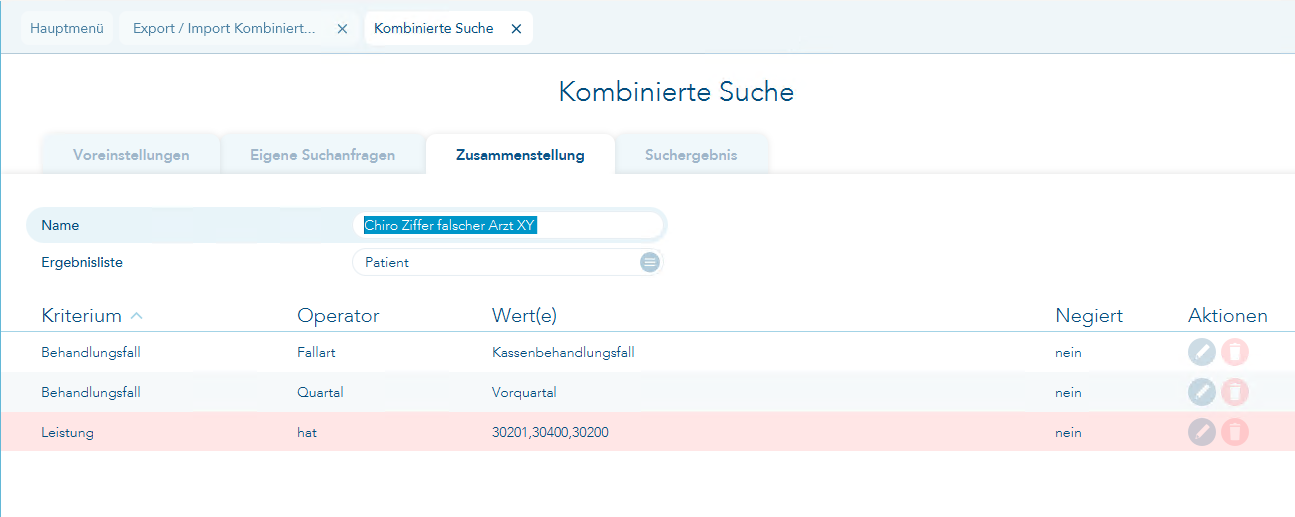Switch to Export / Import Kombiniert tab
This screenshot has width=1295, height=517.
coord(224,29)
